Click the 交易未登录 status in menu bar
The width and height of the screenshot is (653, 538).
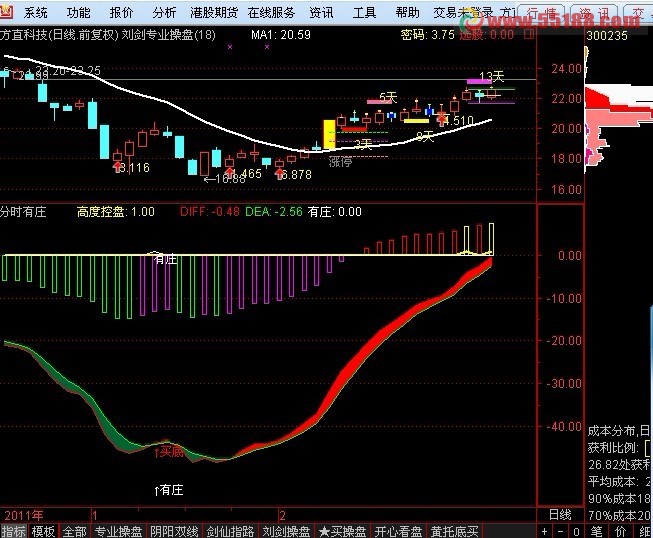463,13
